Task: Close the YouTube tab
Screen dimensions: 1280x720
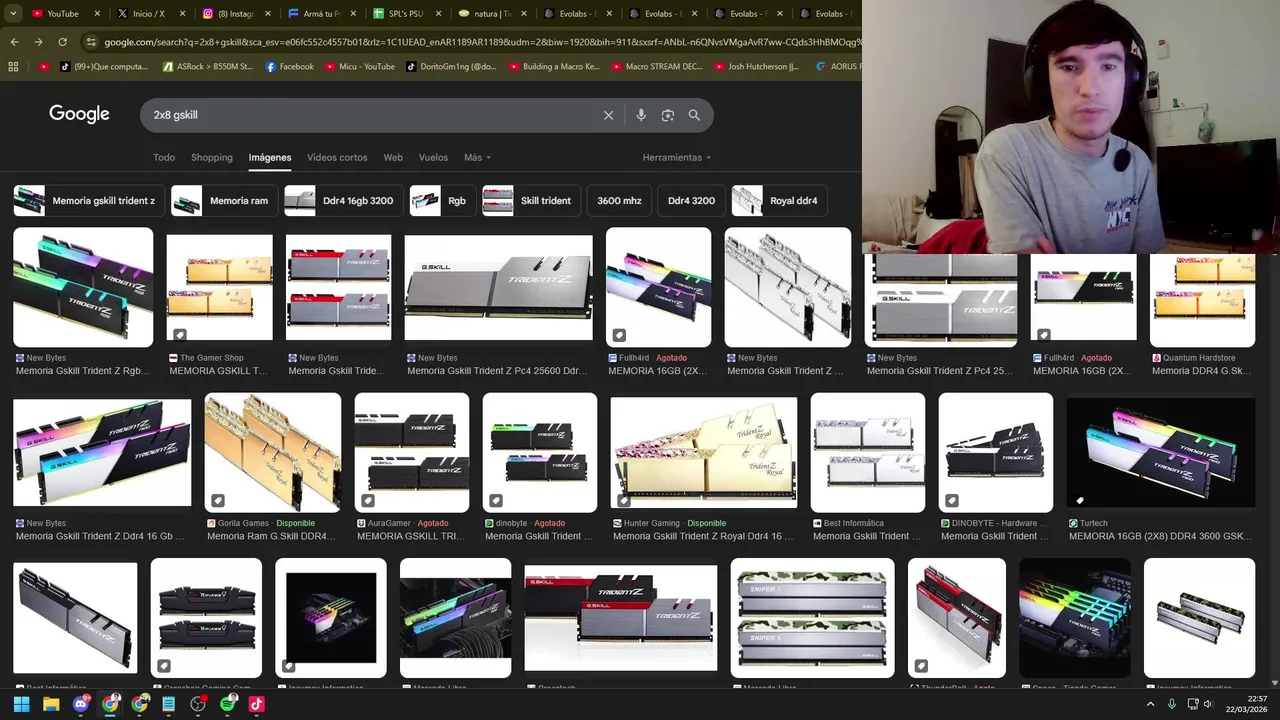Action: pos(97,14)
